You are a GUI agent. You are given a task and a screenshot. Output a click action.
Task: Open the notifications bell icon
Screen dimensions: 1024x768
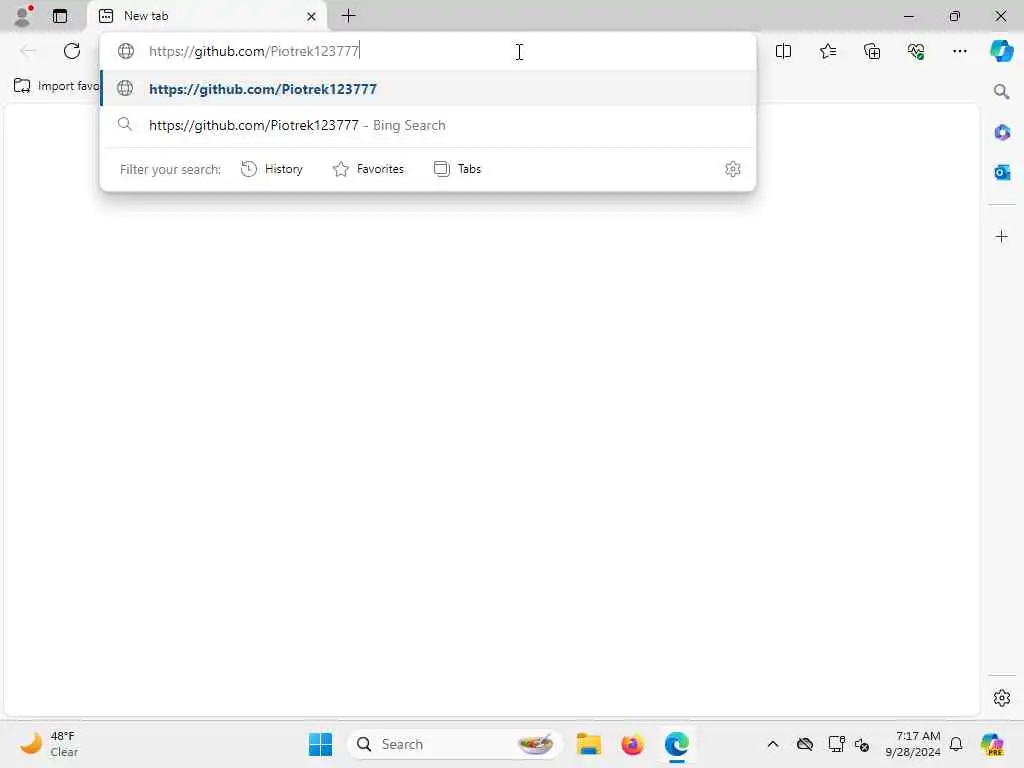click(956, 744)
